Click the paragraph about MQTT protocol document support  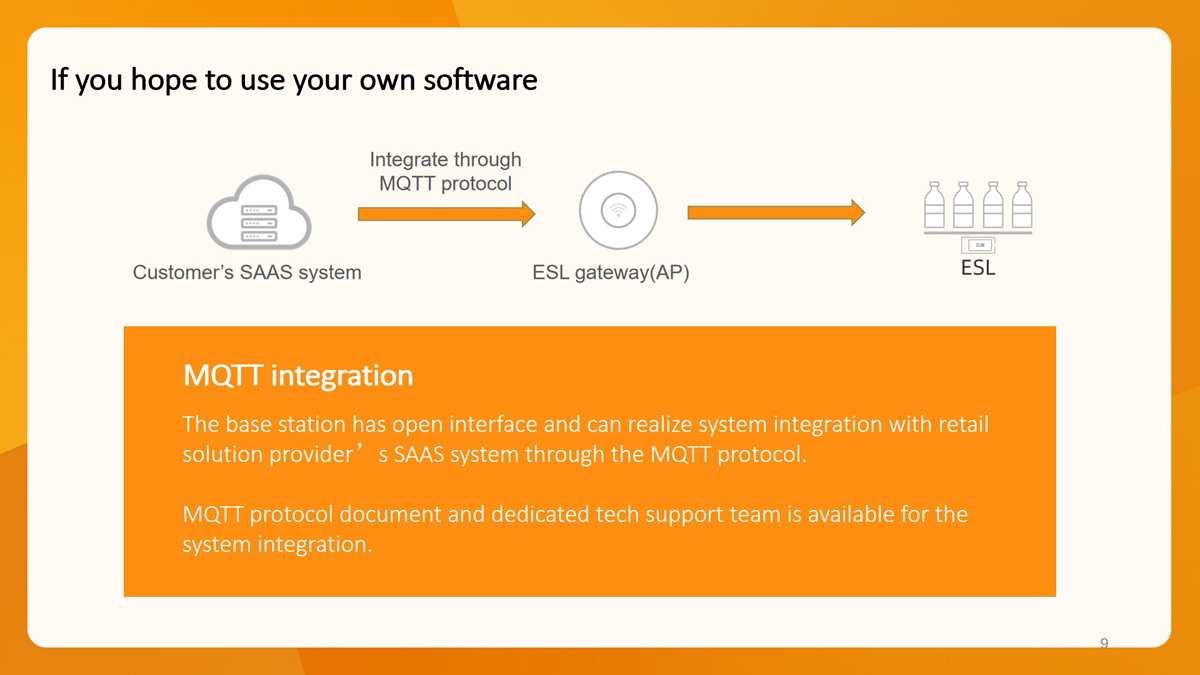pyautogui.click(x=575, y=529)
